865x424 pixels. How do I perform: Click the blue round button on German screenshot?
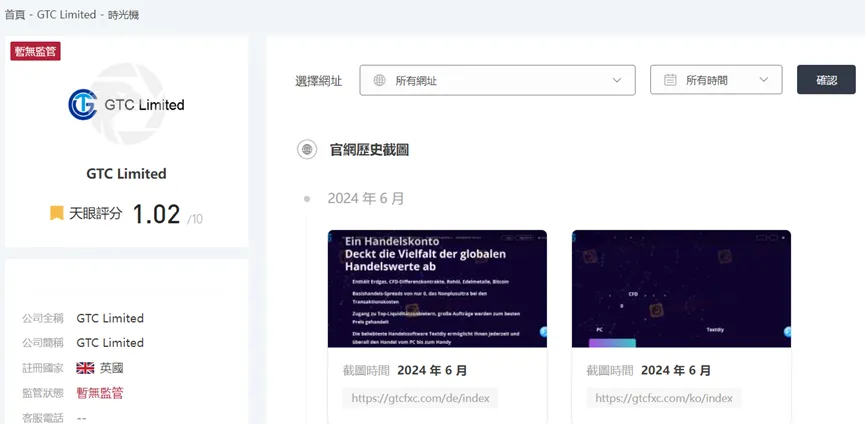pos(543,332)
